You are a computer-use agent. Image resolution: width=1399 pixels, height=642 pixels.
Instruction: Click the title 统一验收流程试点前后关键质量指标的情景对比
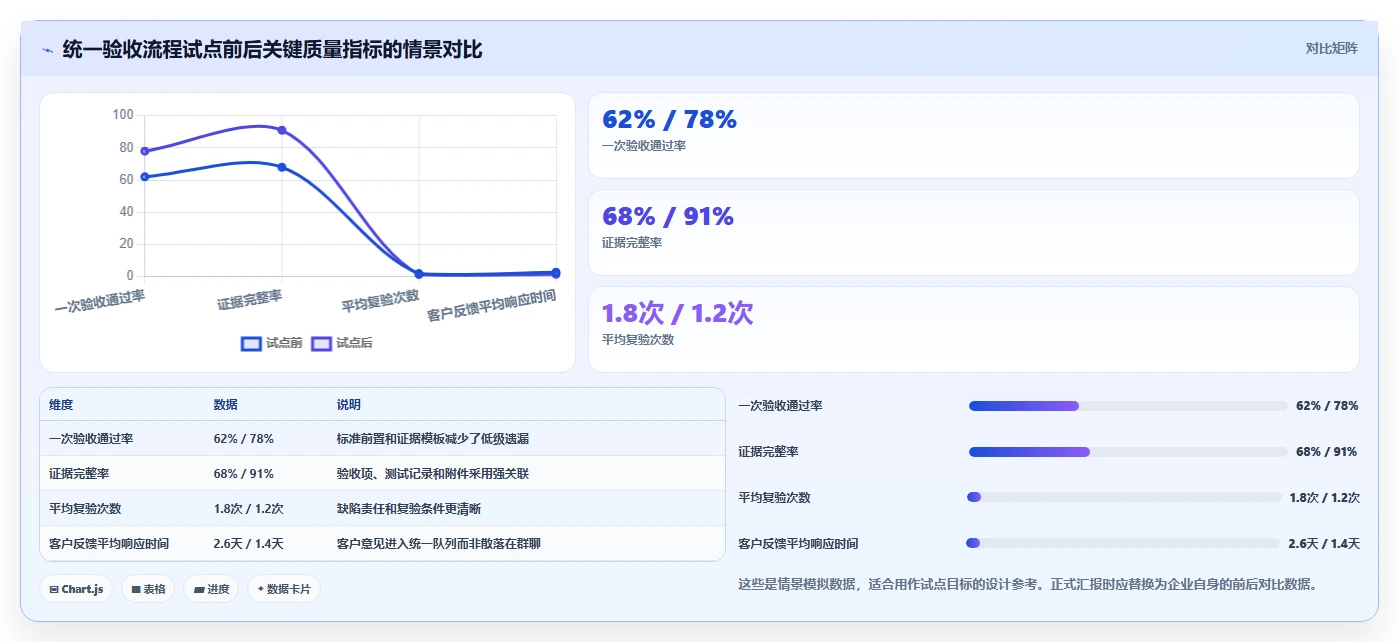(272, 49)
